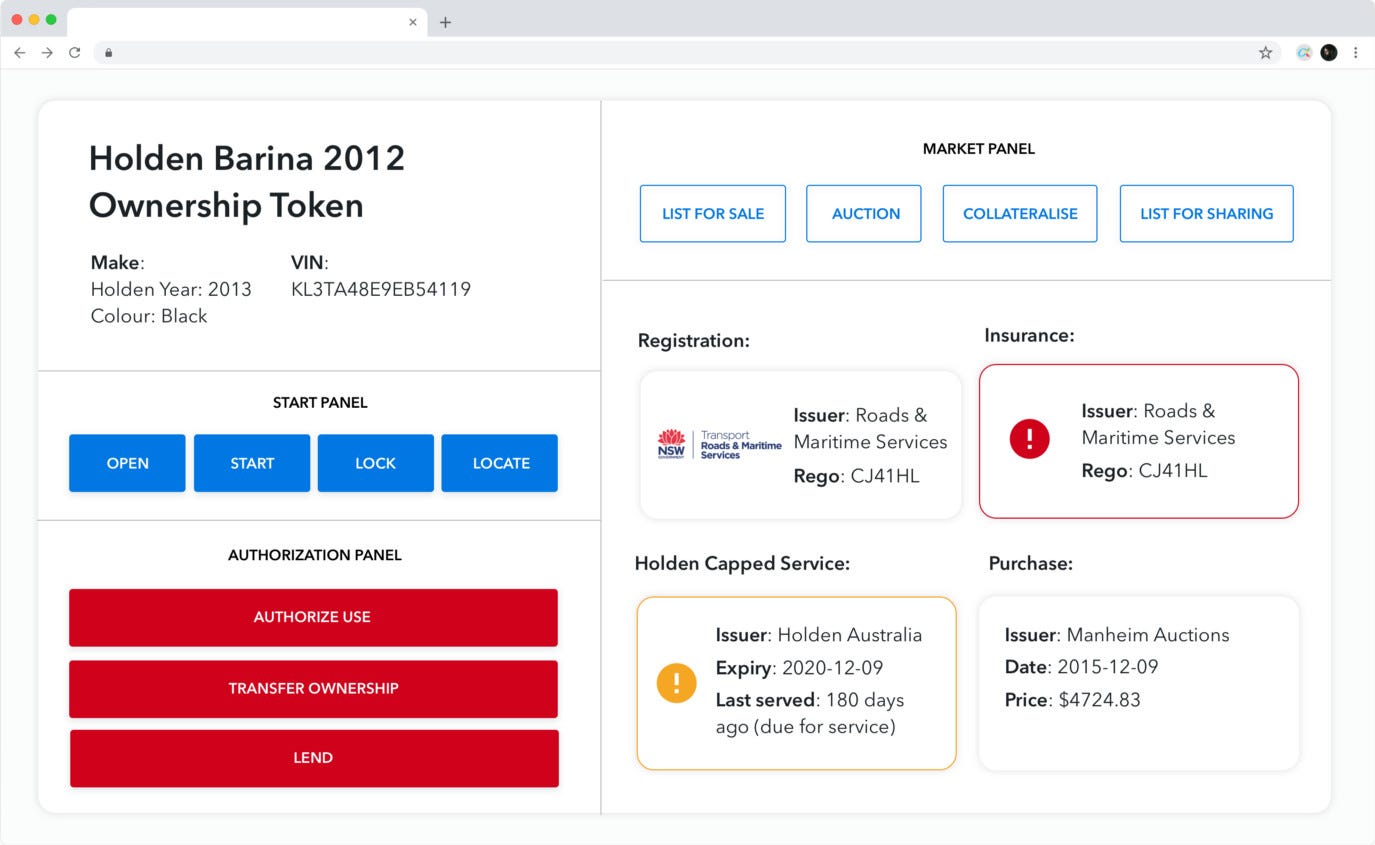1375x845 pixels.
Task: Click the LOCK button
Action: (376, 463)
